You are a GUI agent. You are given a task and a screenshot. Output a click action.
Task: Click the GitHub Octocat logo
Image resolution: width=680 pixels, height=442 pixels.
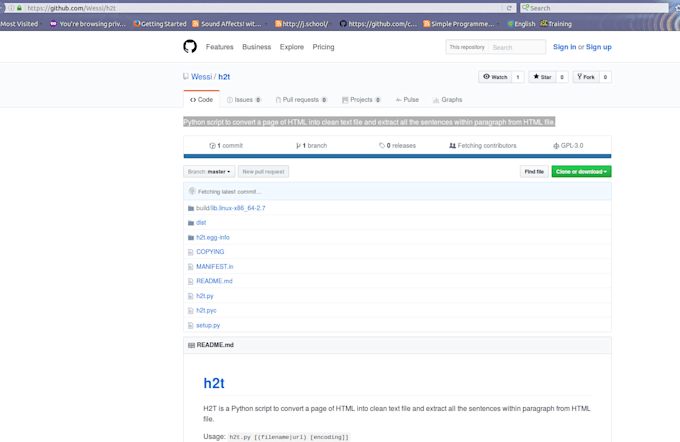click(190, 47)
